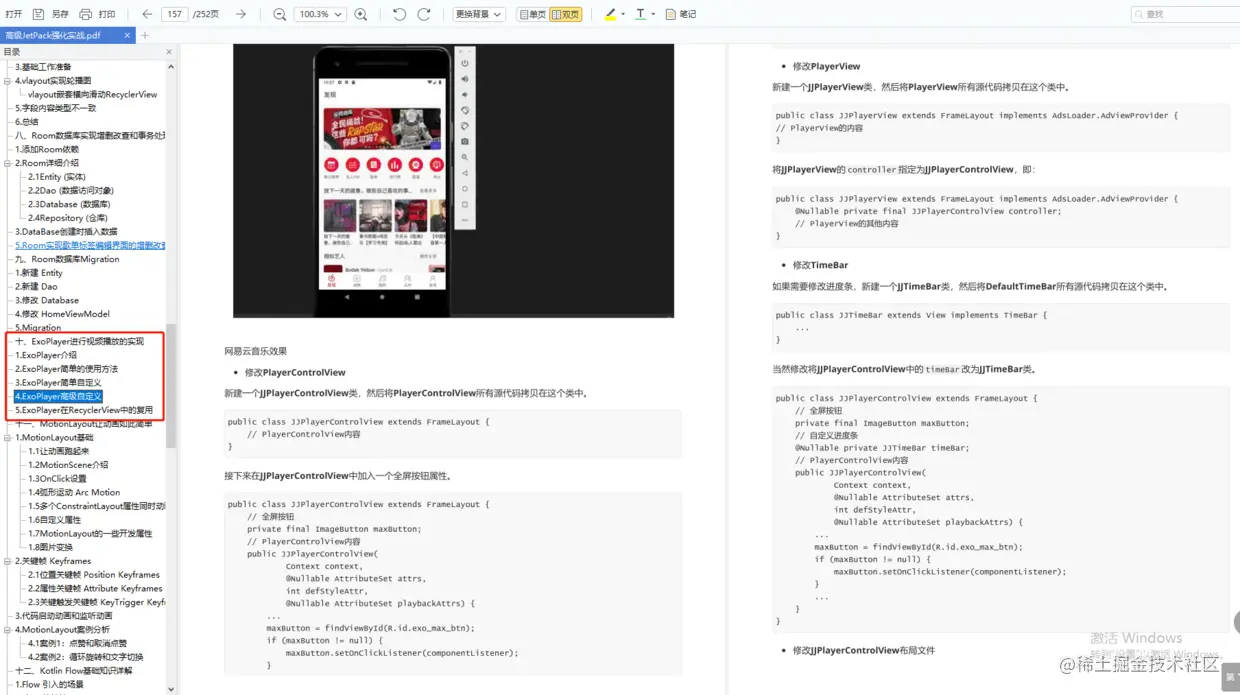The image size is (1240, 695).
Task: Open outline entry 2.ExoPlayer简单的使用方法
Action: click(66, 369)
